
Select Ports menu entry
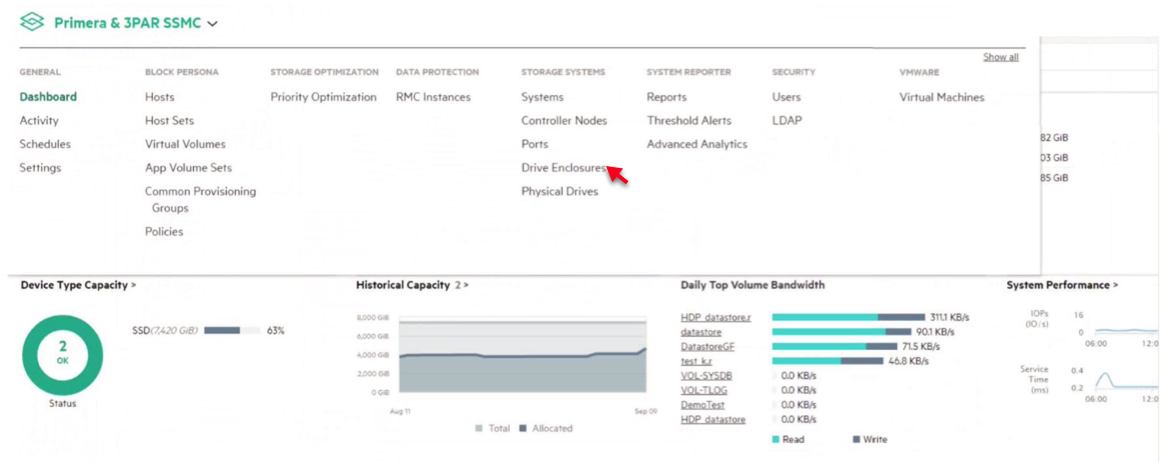click(535, 144)
